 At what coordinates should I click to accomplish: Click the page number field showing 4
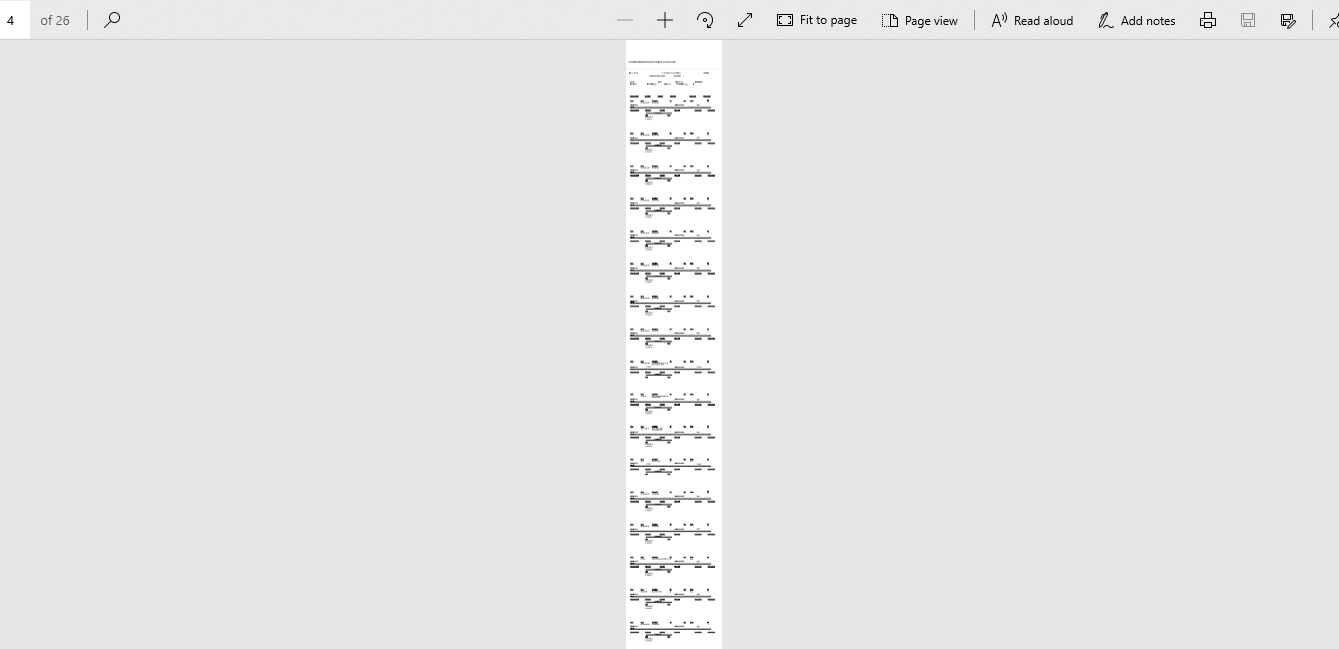(15, 20)
